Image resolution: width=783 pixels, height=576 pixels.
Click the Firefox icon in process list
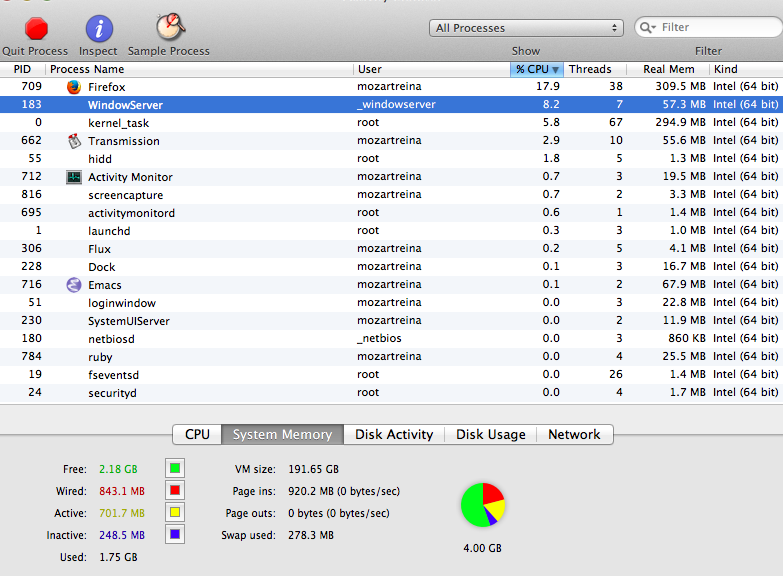click(x=74, y=87)
